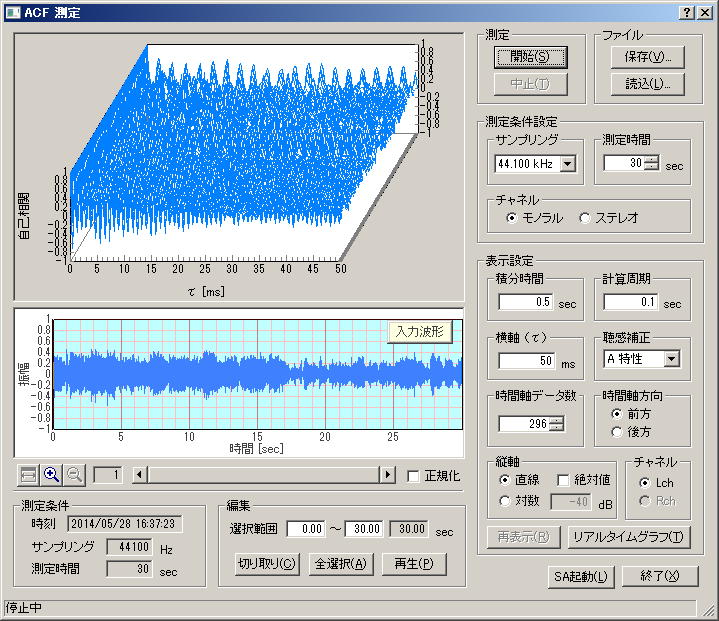Click the 測定時間 spinner up arrow
Image resolution: width=719 pixels, height=621 pixels.
651,160
